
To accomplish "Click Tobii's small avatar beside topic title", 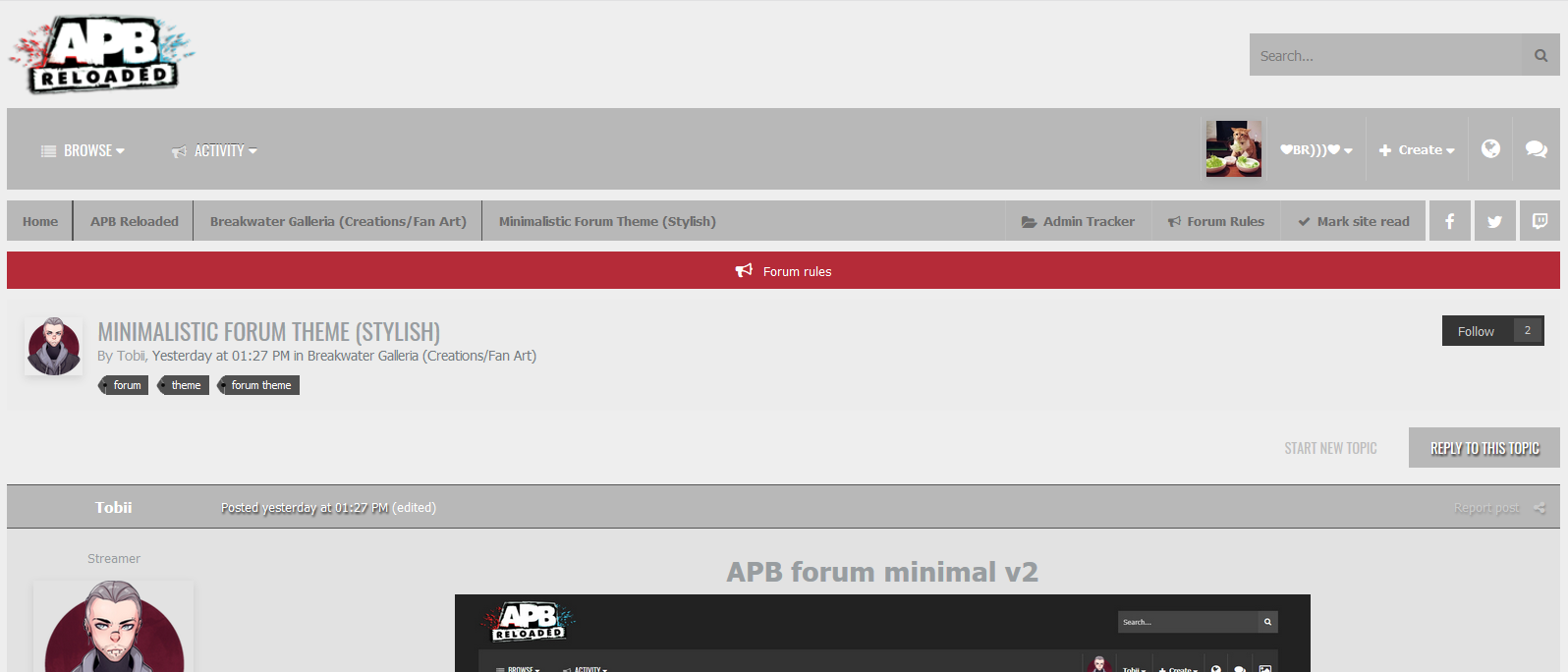I will click(x=53, y=346).
